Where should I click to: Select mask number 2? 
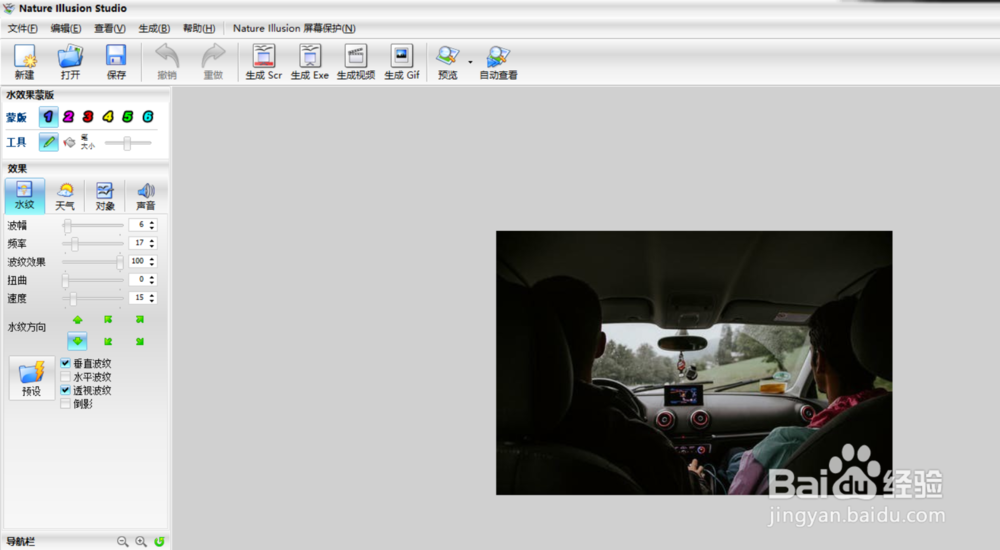(68, 117)
